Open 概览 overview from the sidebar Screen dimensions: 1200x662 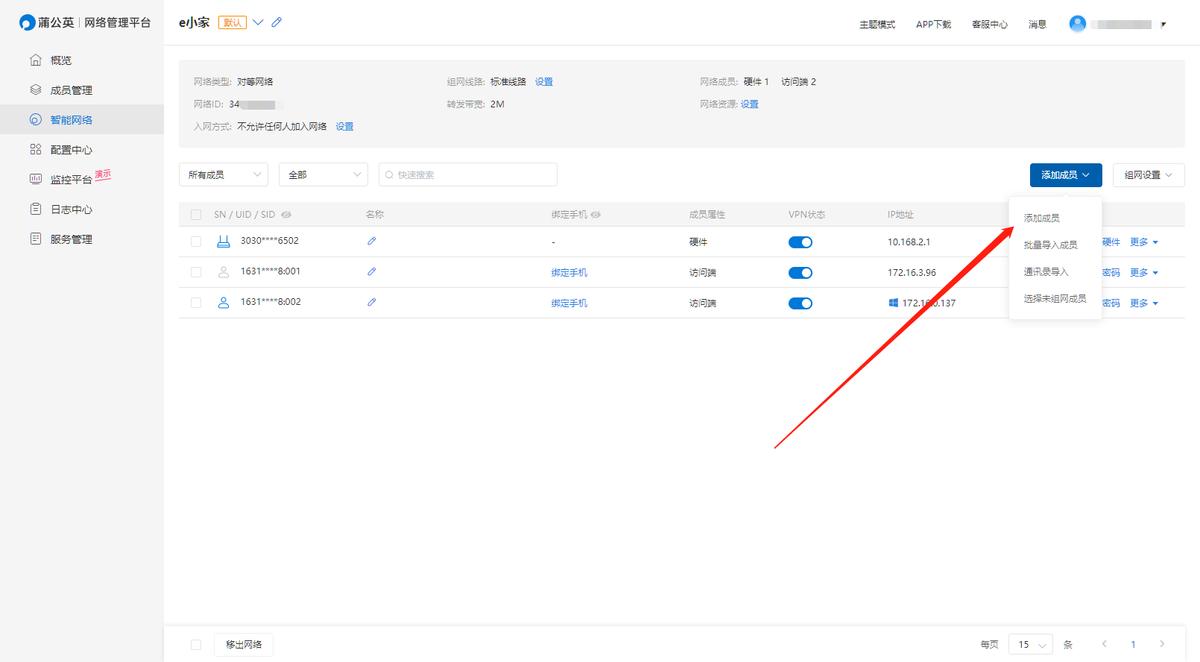pos(60,60)
